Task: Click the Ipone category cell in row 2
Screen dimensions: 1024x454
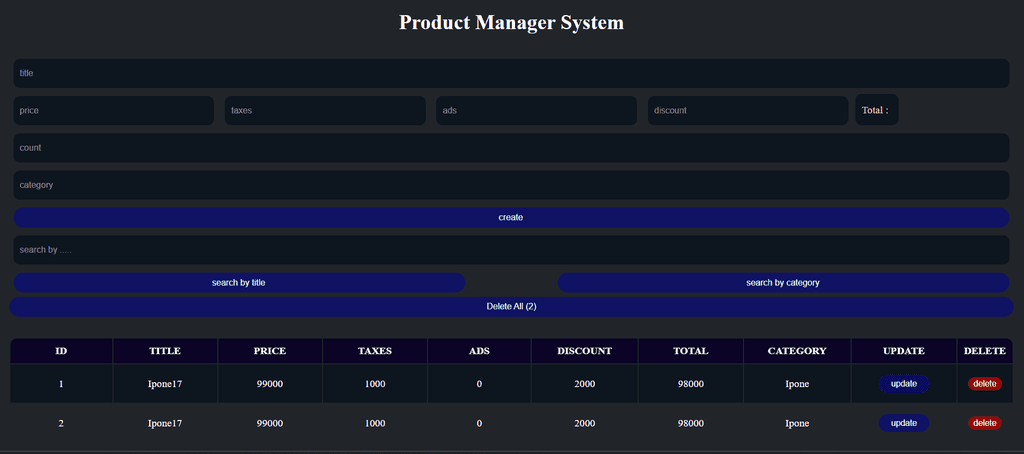Action: point(797,423)
